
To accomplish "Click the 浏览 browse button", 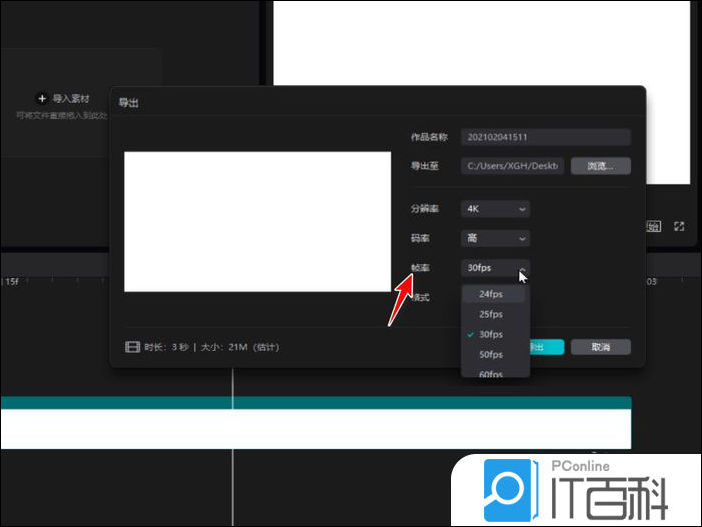I will pyautogui.click(x=601, y=166).
